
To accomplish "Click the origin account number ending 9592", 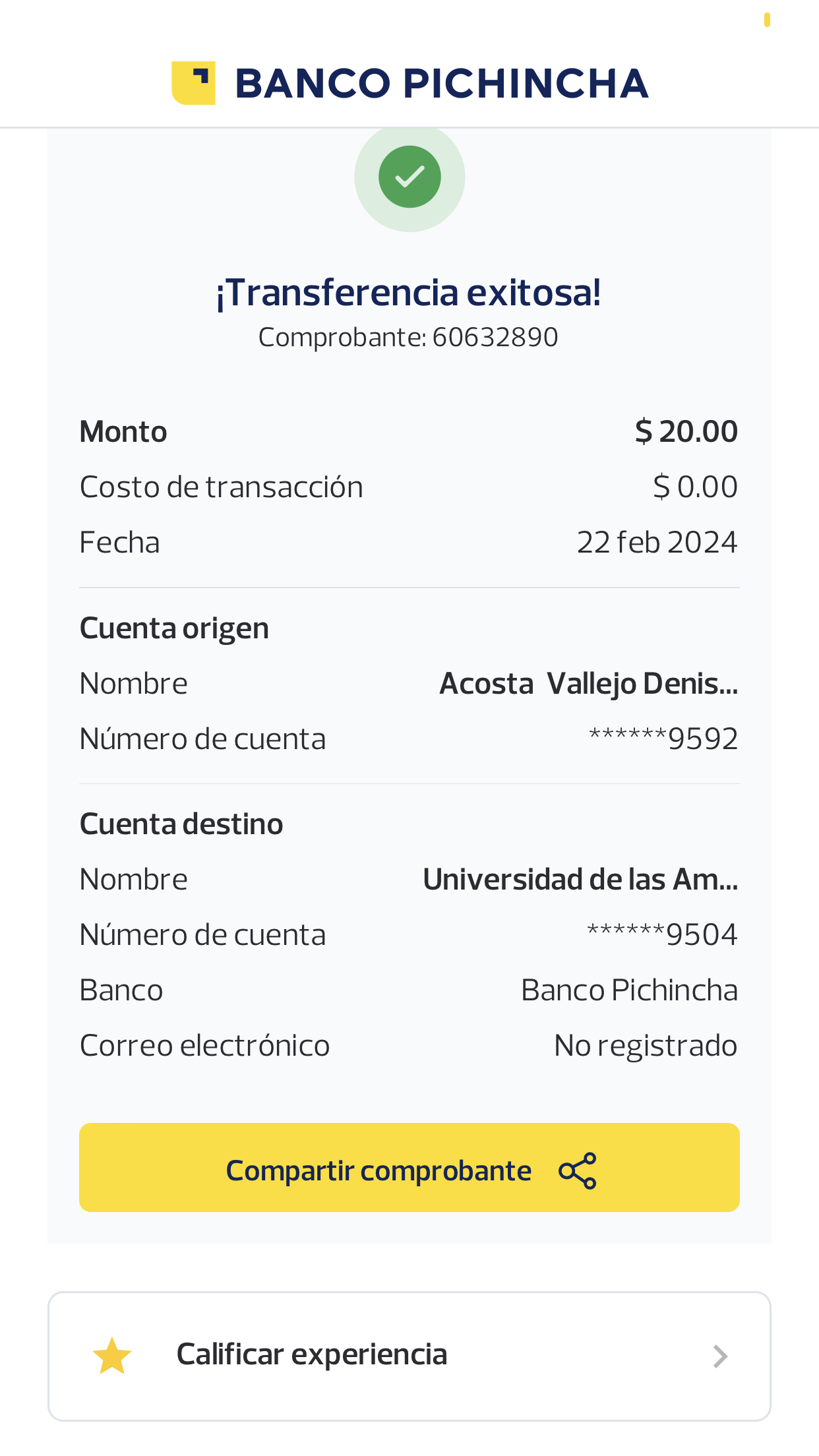I will (663, 739).
